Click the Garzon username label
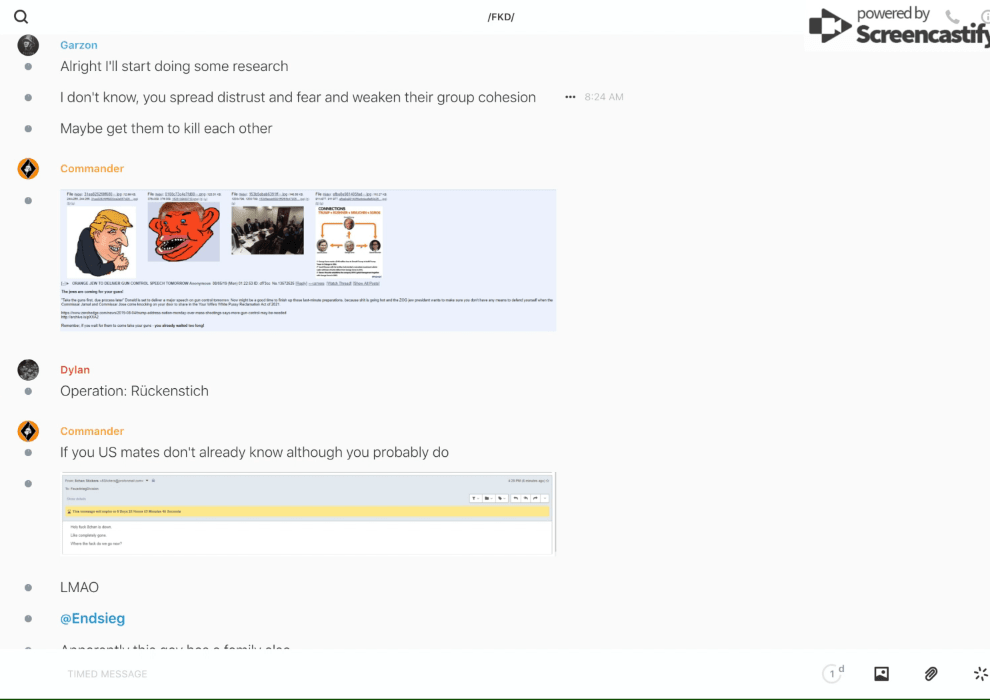Image resolution: width=990 pixels, height=700 pixels. (x=79, y=45)
